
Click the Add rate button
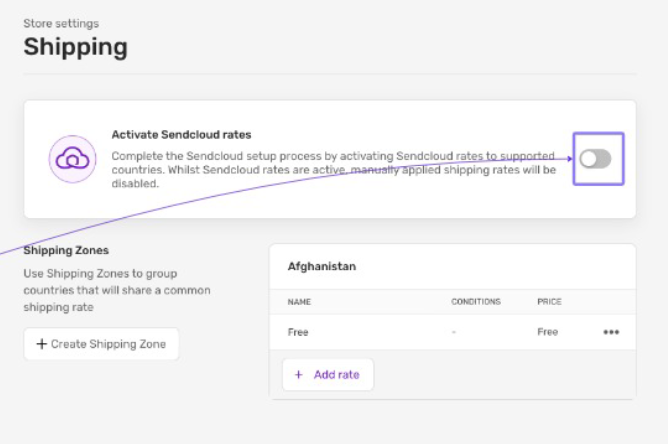tap(328, 375)
